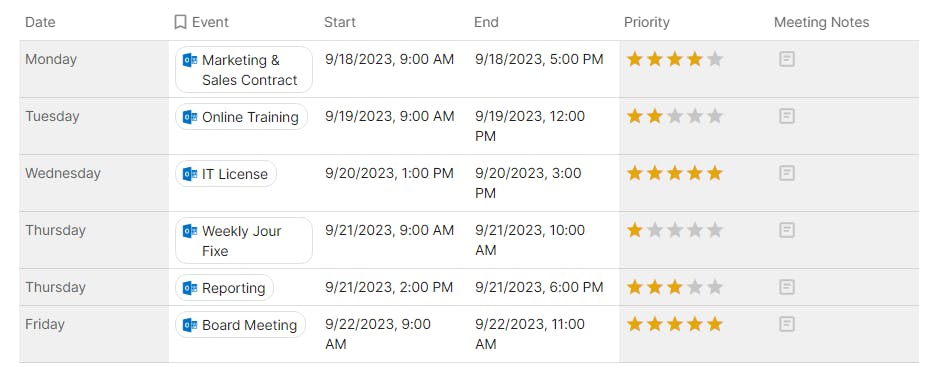Select the Priority column header
Viewport: 939px width, 382px height.
pyautogui.click(x=647, y=22)
